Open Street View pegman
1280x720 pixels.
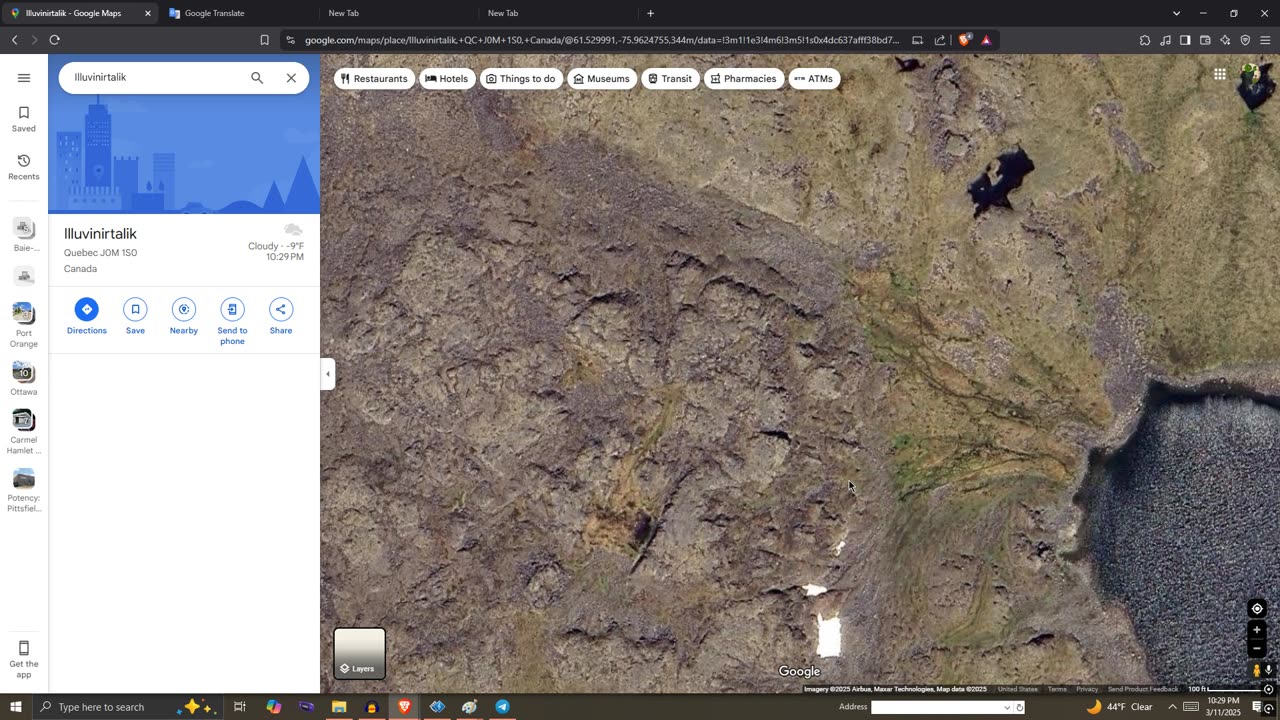coord(1257,670)
